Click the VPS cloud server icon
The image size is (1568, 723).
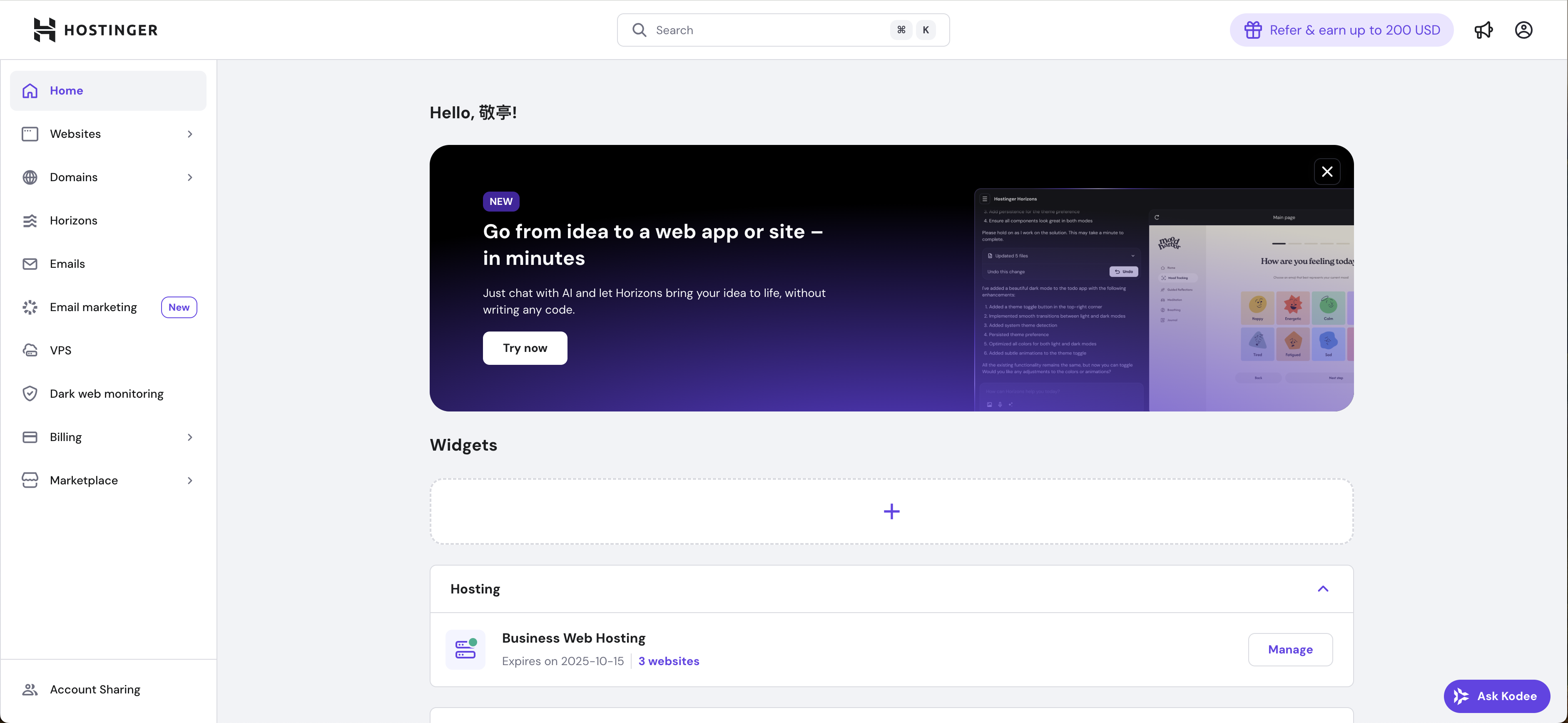(x=30, y=350)
